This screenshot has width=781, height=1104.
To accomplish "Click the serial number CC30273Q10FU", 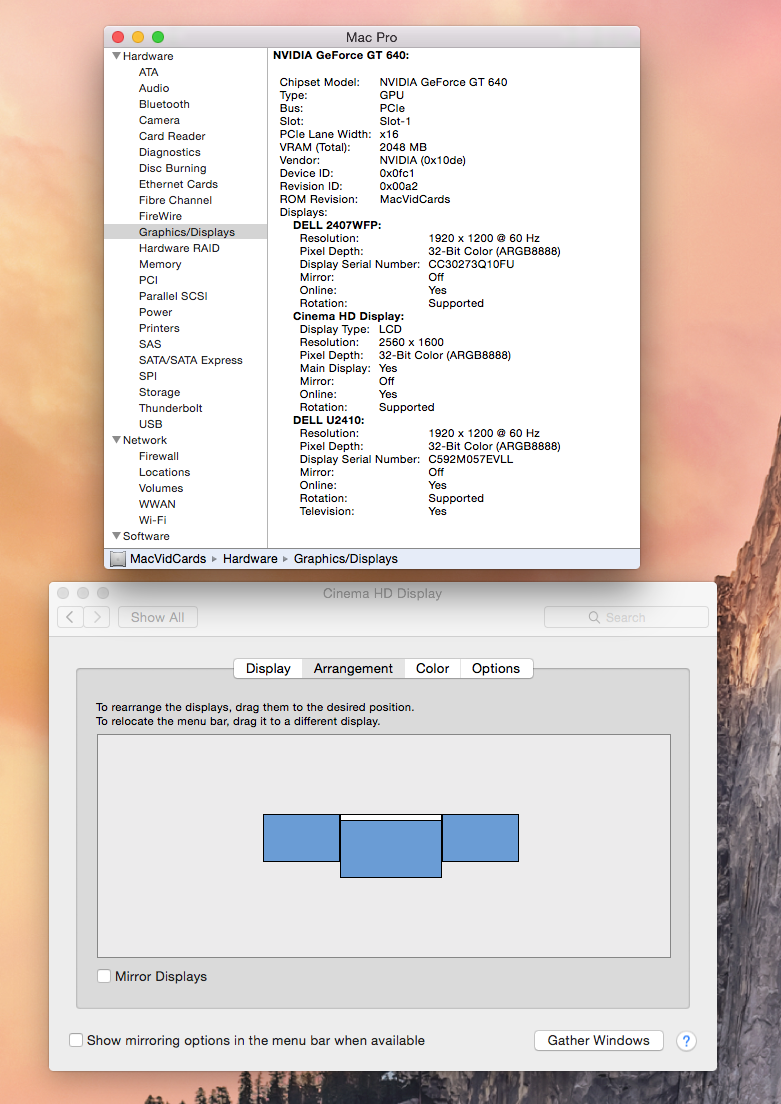I will pos(471,265).
